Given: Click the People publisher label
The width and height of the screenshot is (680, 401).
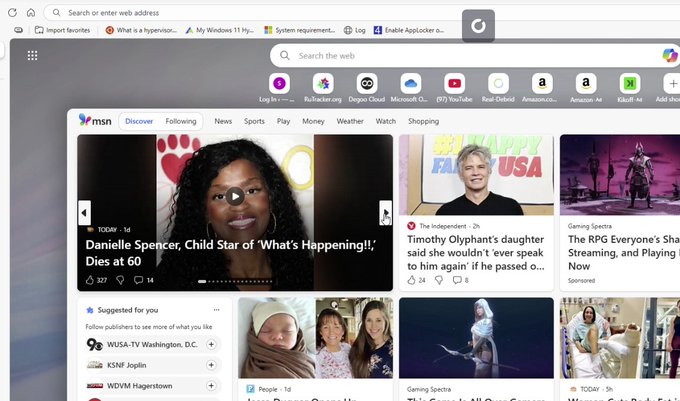Looking at the screenshot, I should (268, 389).
